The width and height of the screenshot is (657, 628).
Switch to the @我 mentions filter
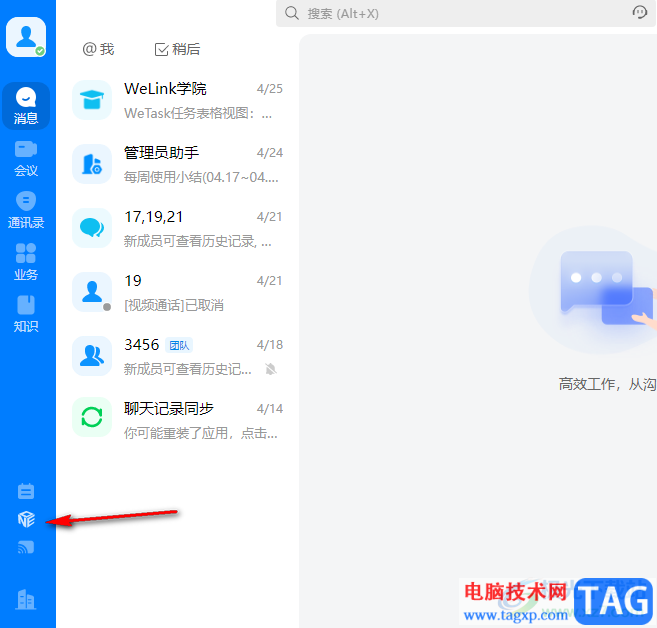98,49
